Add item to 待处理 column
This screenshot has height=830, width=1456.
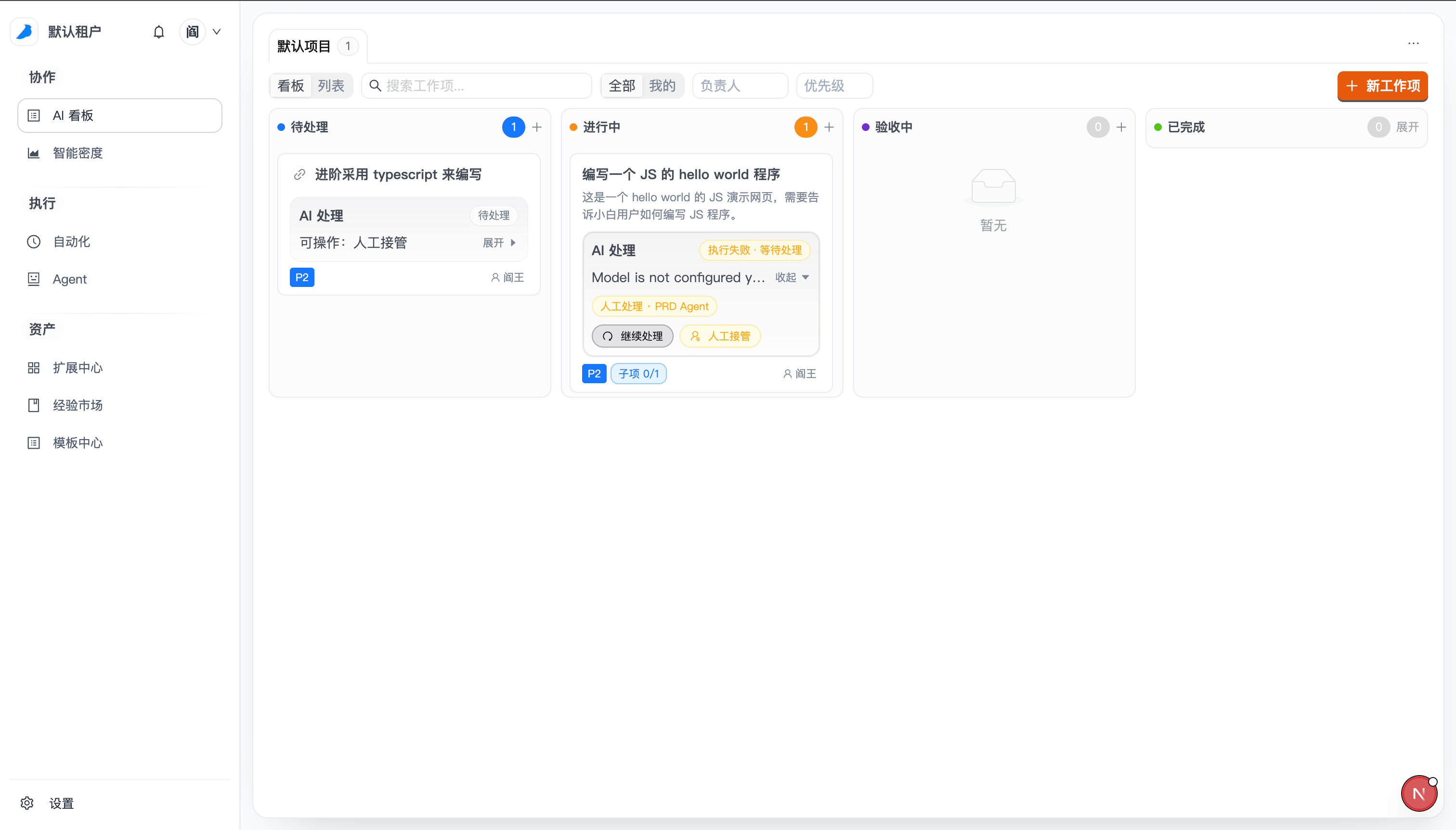[536, 127]
